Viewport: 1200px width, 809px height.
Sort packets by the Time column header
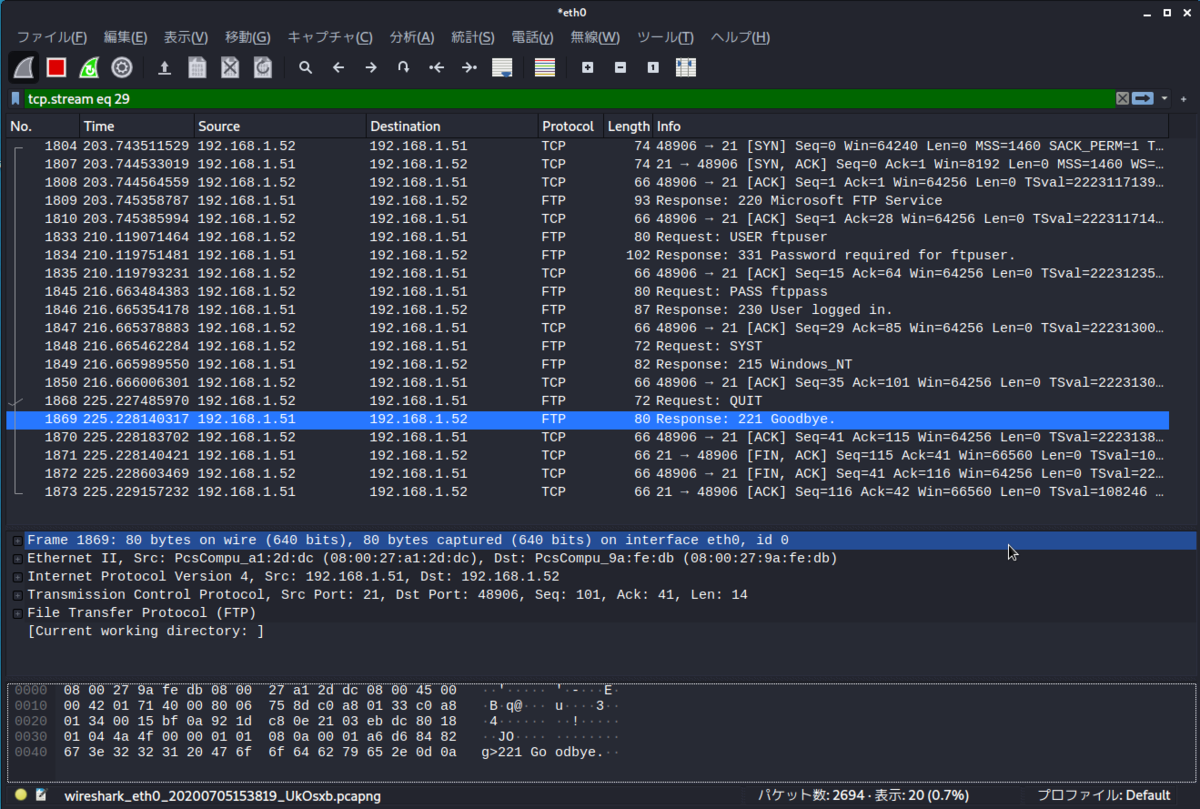tap(137, 126)
